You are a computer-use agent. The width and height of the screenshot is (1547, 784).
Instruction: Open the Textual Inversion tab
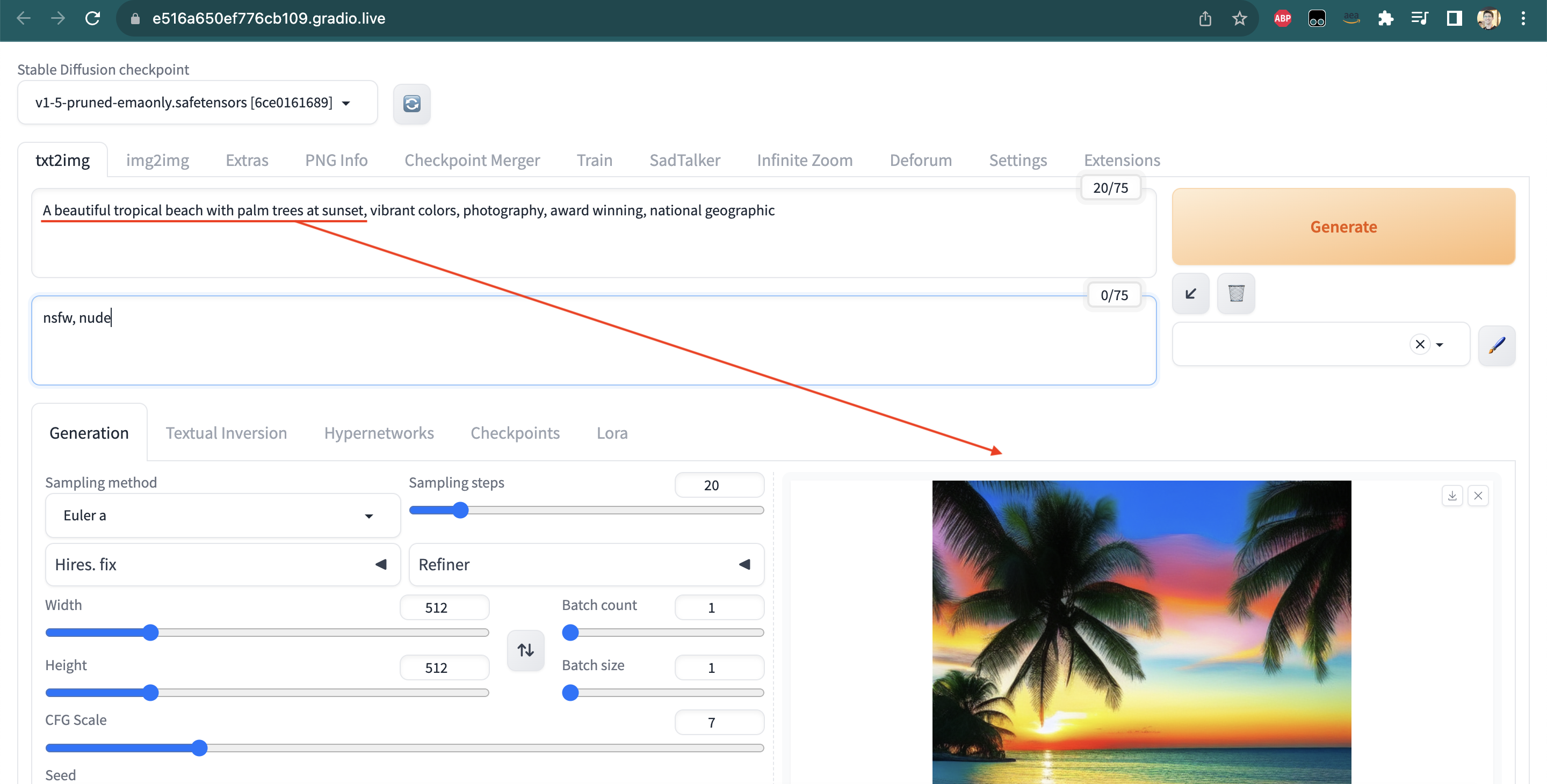click(226, 433)
